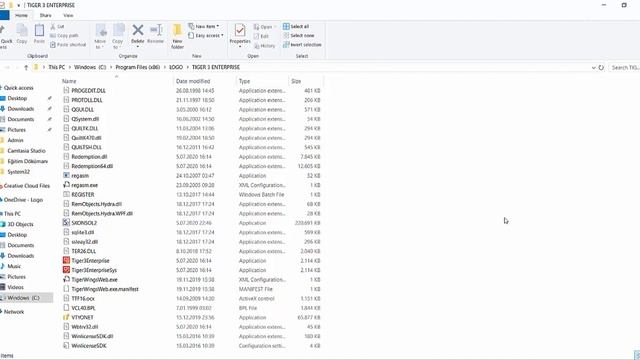640x360 pixels.
Task: Select the VCL40.BPL file
Action: click(79, 308)
